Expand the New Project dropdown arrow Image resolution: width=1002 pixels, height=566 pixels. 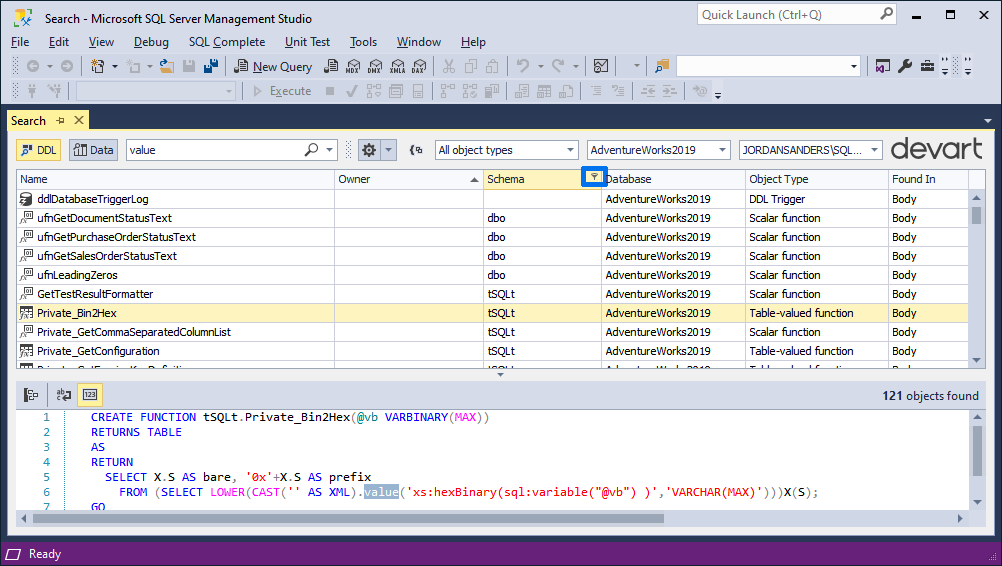[115, 66]
